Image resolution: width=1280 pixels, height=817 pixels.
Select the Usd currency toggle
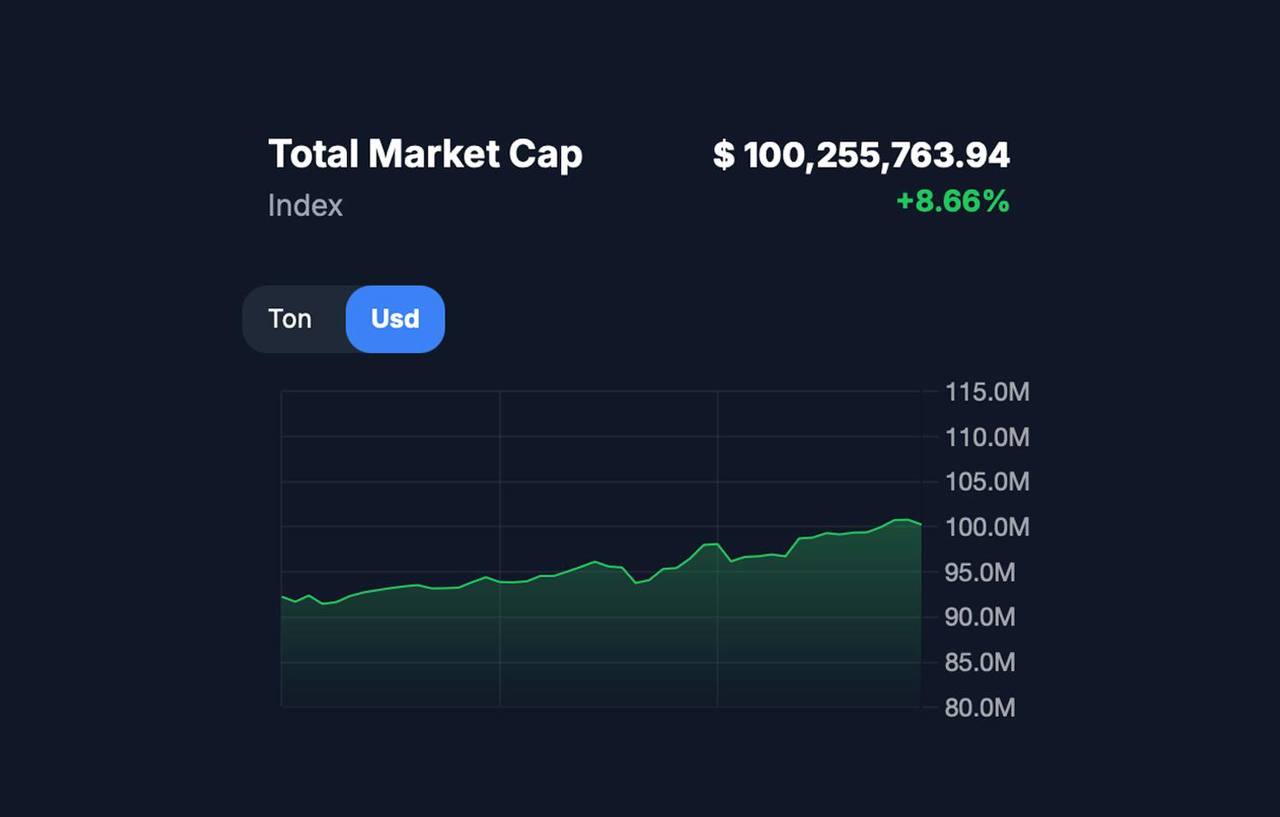(x=395, y=319)
